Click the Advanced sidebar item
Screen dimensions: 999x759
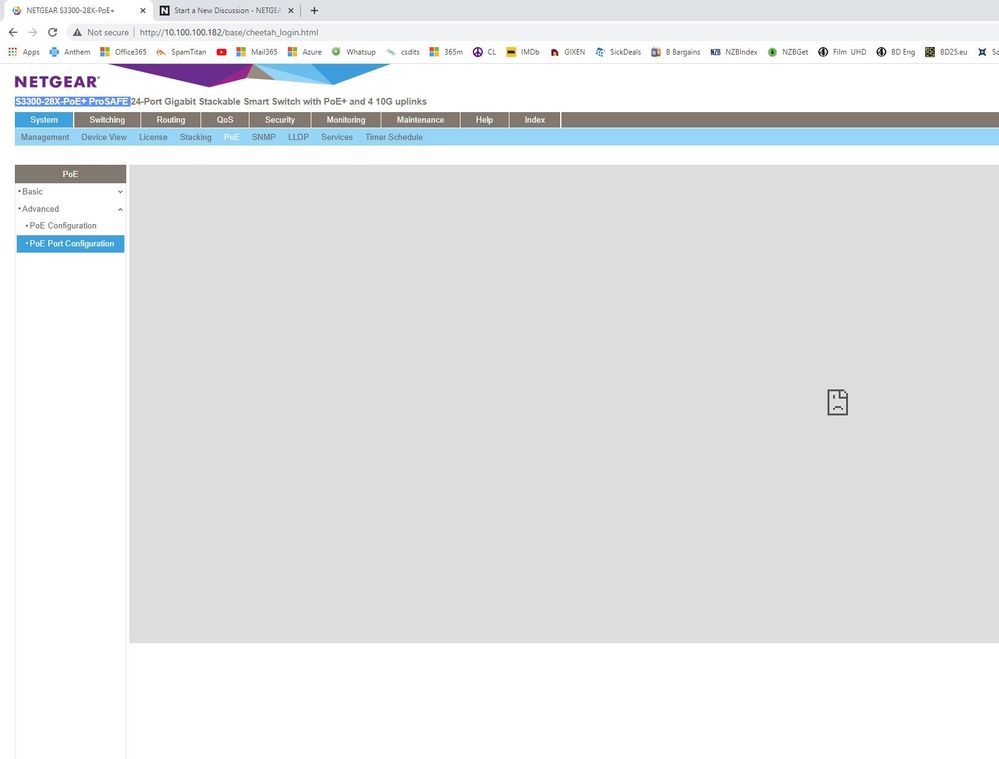point(40,209)
